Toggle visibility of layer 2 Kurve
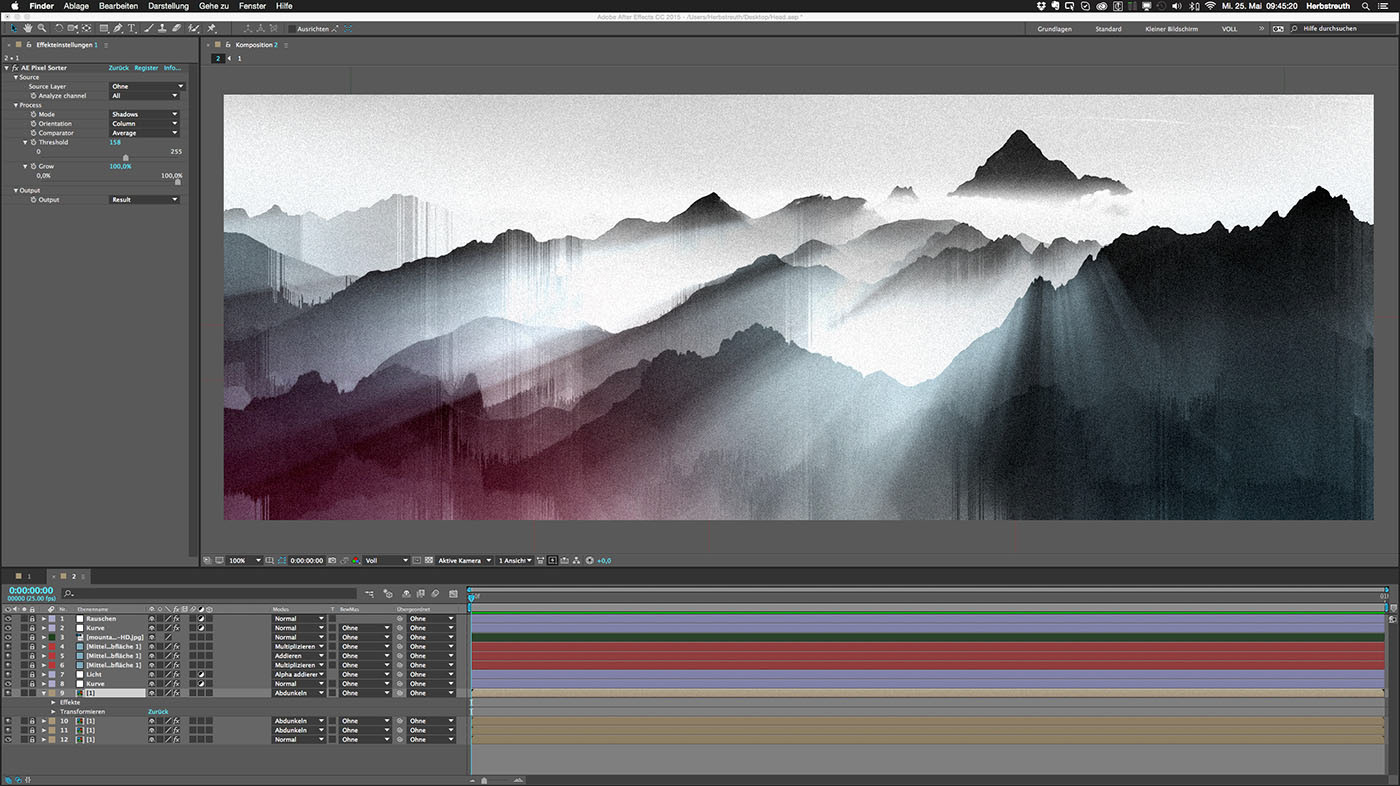Image resolution: width=1400 pixels, height=786 pixels. [8, 628]
